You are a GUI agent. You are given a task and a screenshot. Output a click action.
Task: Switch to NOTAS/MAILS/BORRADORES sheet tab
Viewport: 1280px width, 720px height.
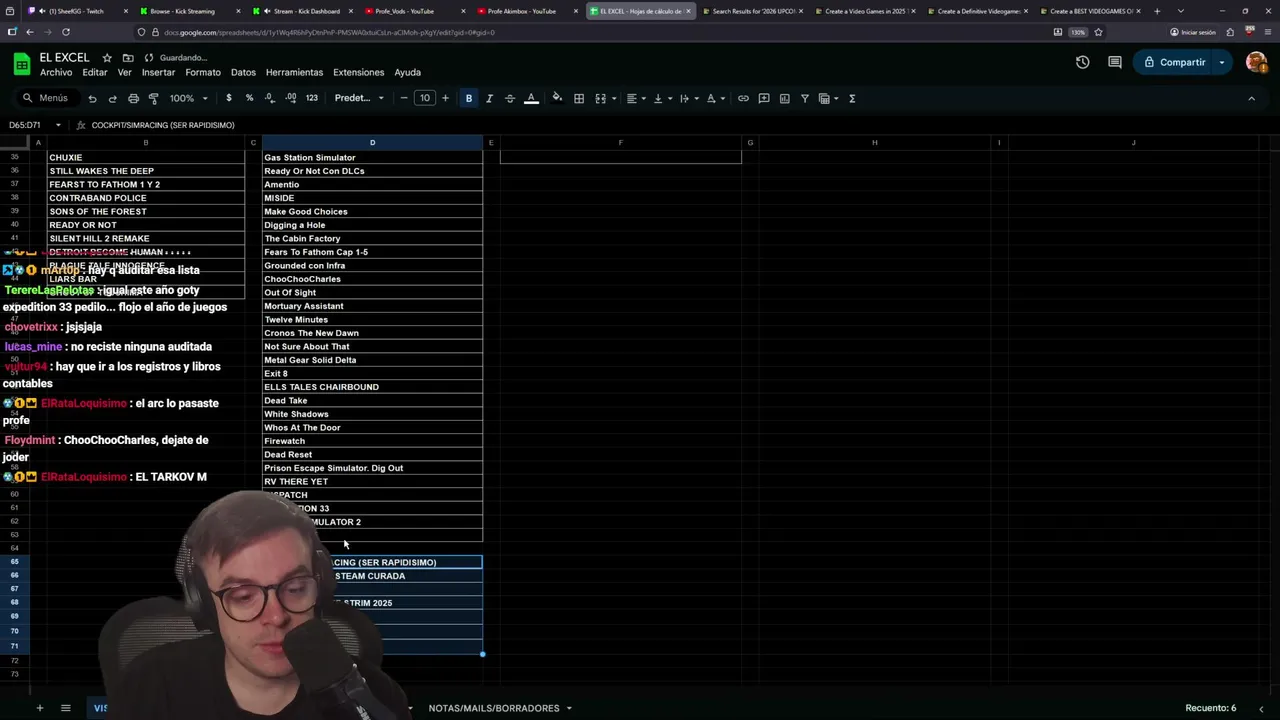(494, 708)
